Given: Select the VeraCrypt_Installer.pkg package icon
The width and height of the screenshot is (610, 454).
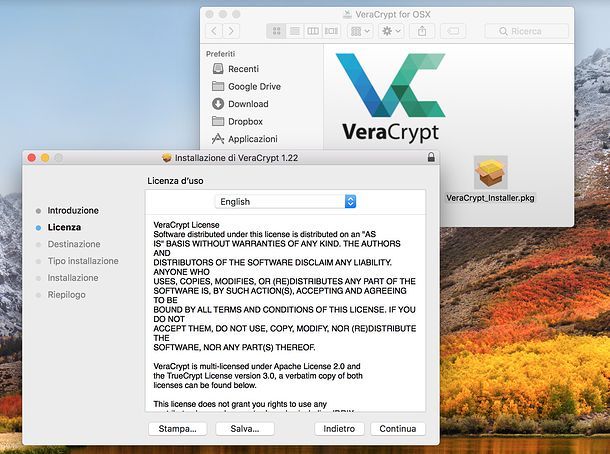Looking at the screenshot, I should [490, 172].
